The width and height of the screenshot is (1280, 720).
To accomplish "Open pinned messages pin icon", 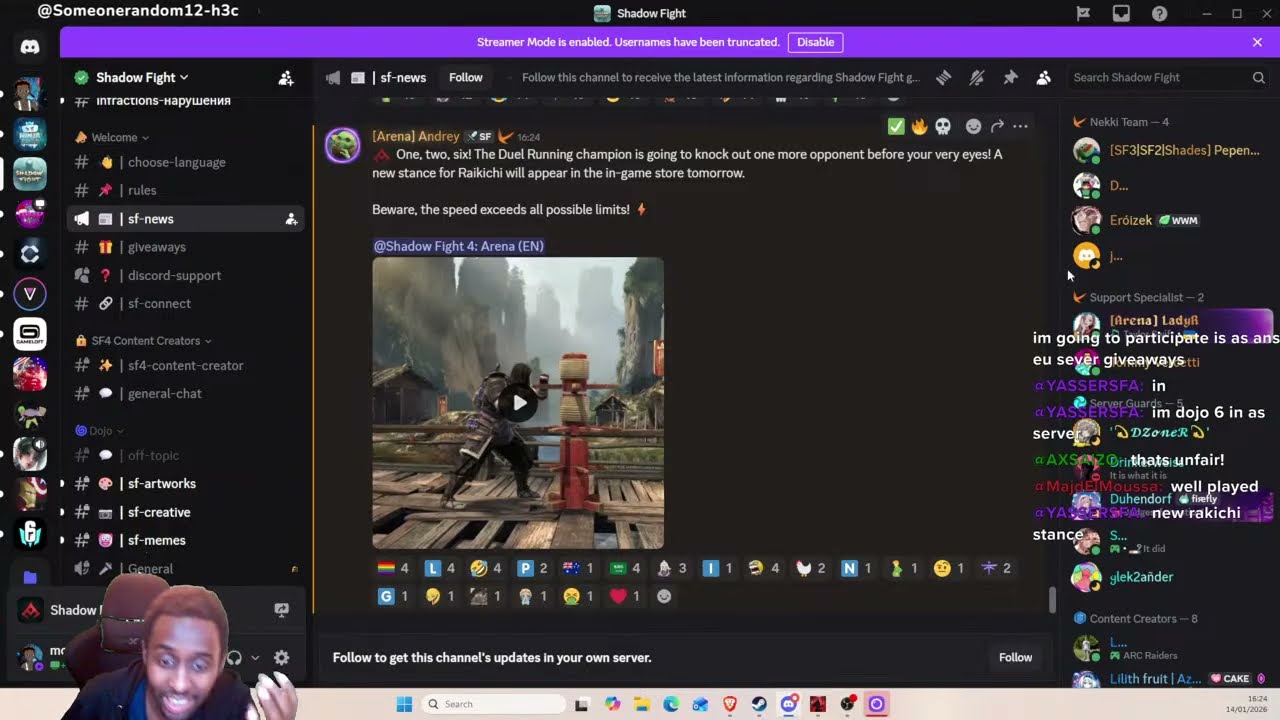I will [1010, 77].
